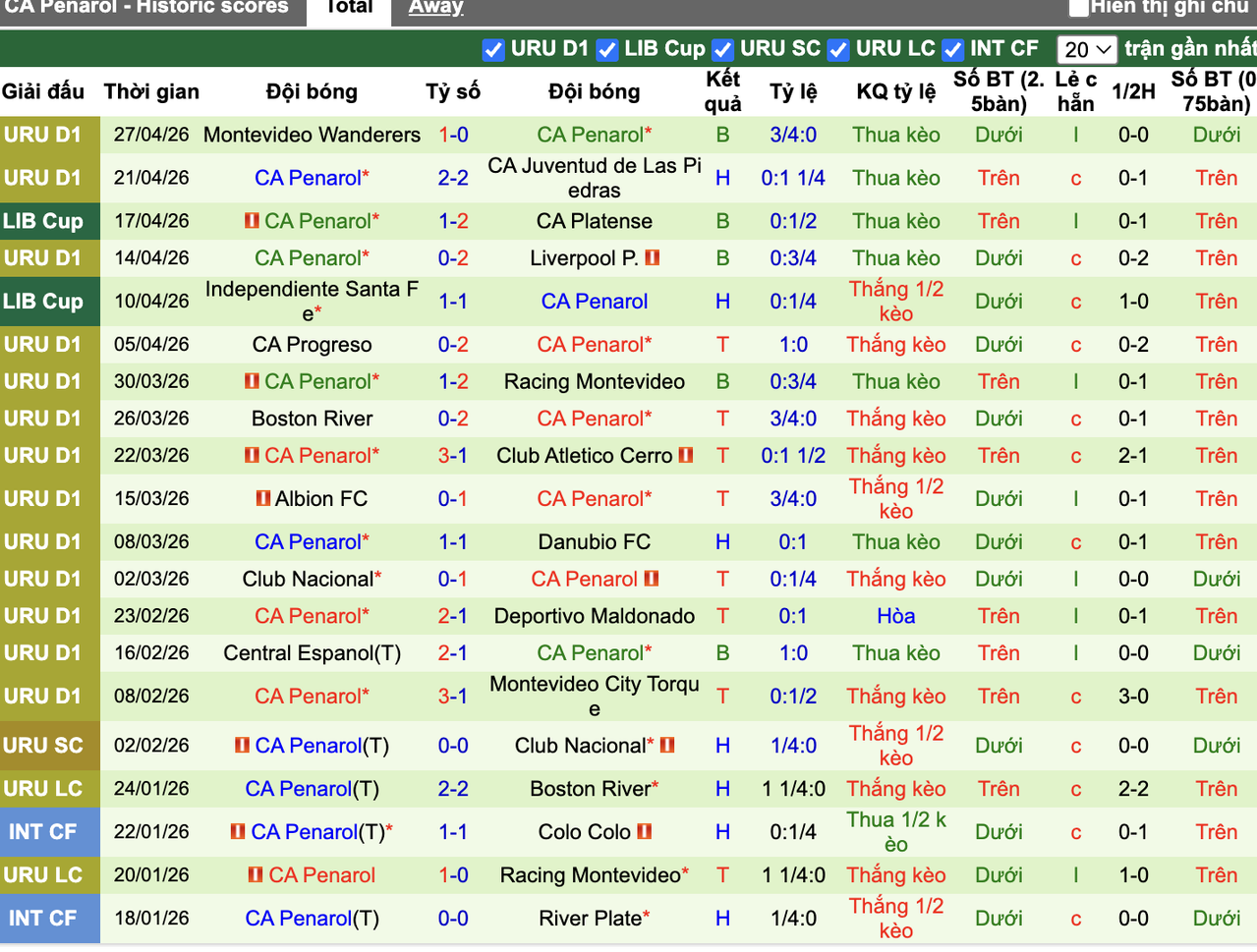
Task: Click Montevideo City Torque team name
Action: pyautogui.click(x=595, y=697)
